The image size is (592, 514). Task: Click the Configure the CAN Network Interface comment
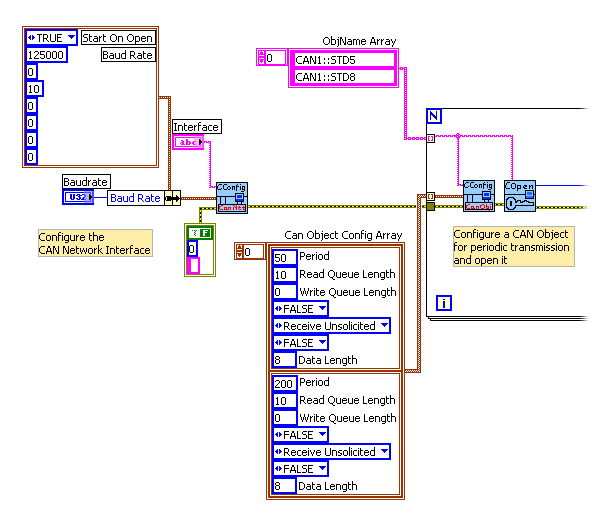tap(95, 243)
